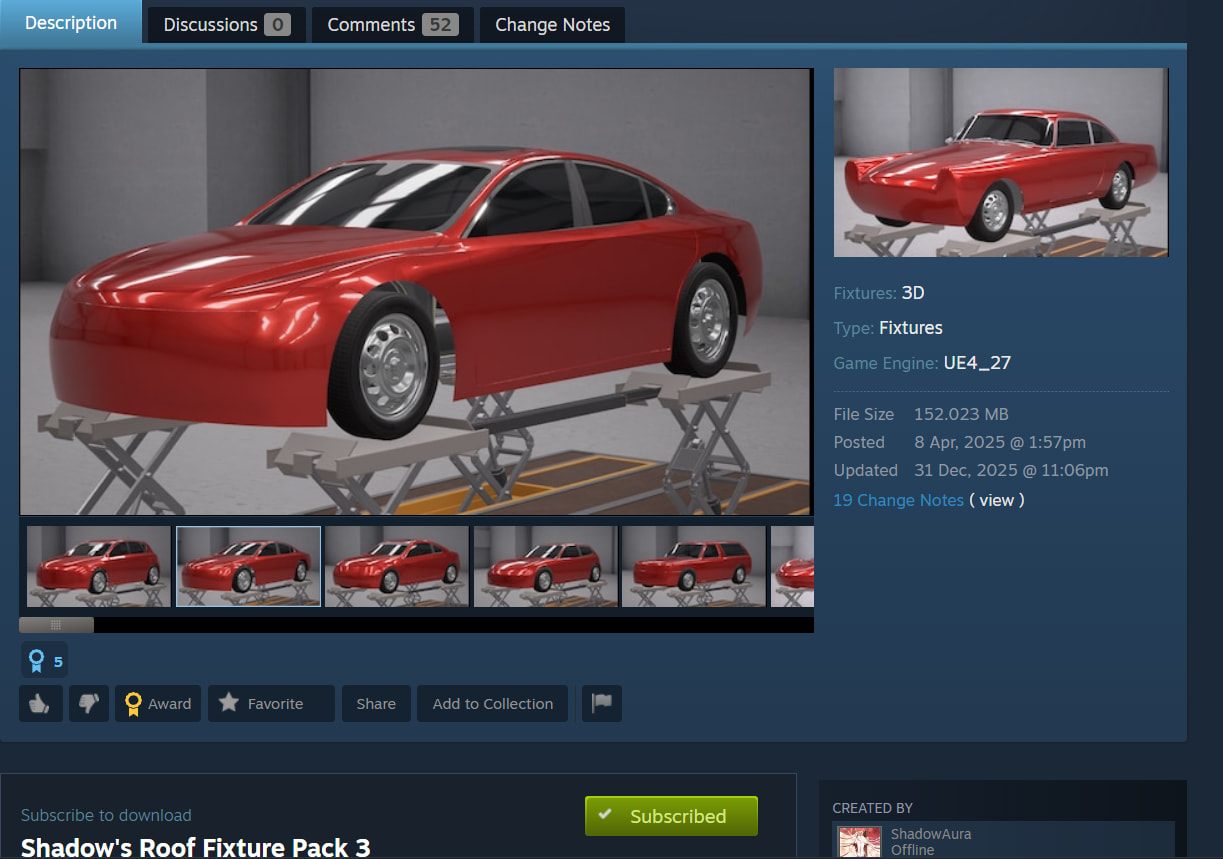Screen dimensions: 1223x859
Task: Give an Award to this item
Action: (x=158, y=704)
